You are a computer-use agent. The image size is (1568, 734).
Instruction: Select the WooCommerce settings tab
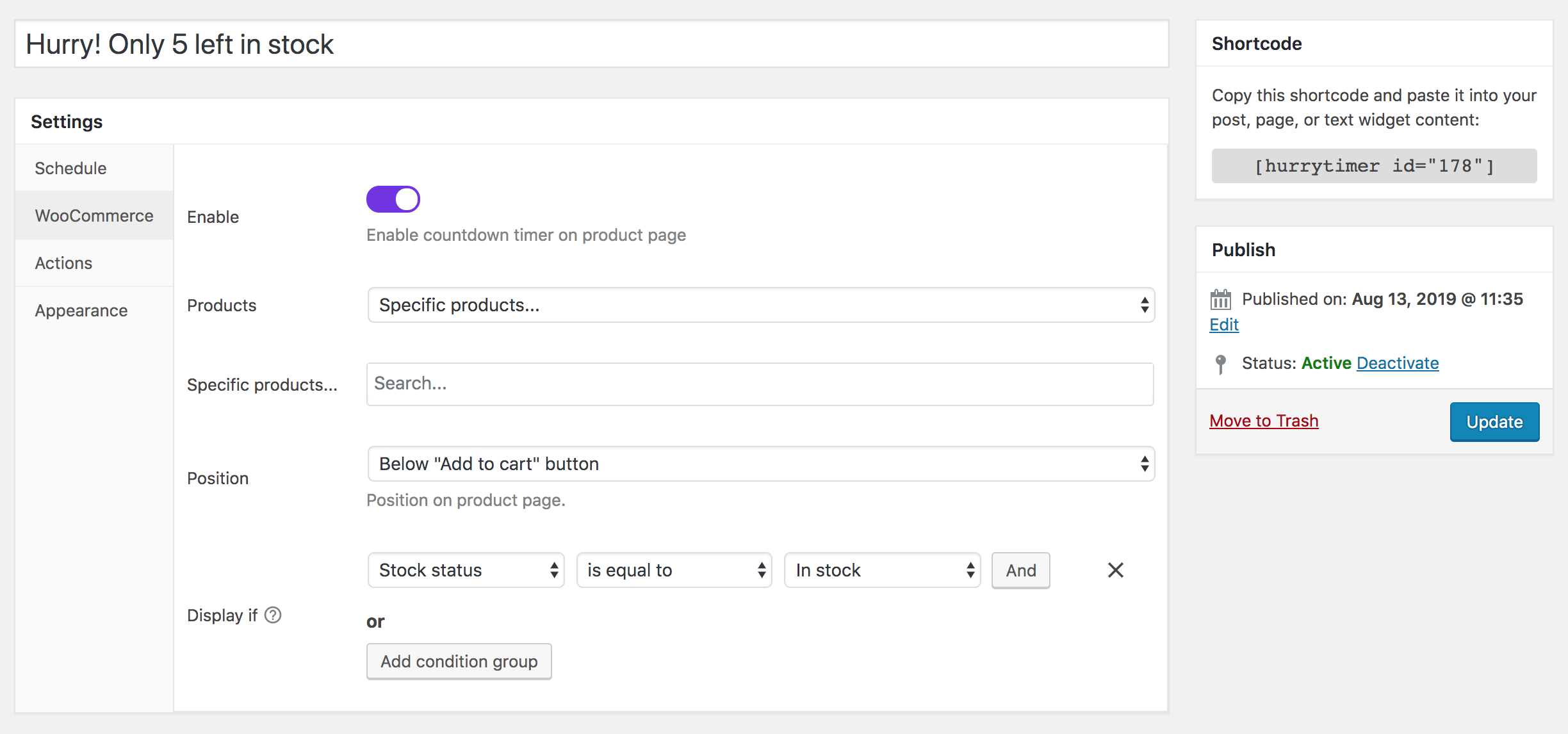click(94, 216)
